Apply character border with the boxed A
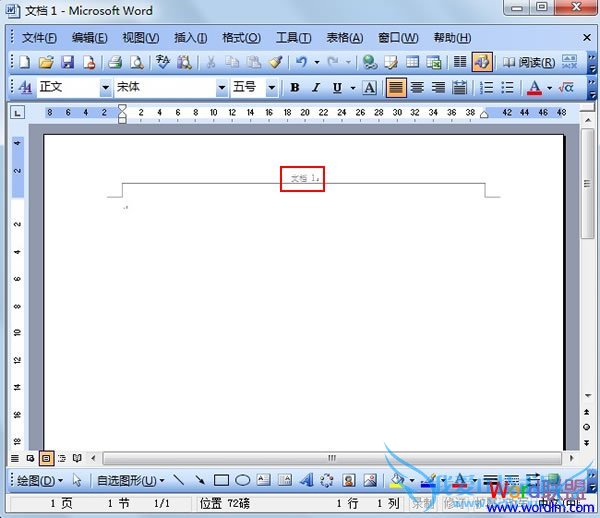This screenshot has height=518, width=600. (369, 88)
